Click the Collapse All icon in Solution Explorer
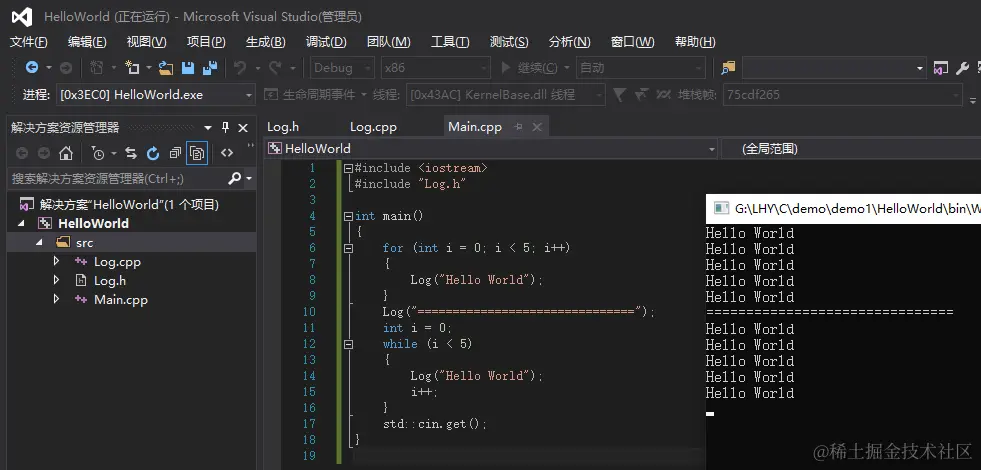 [x=175, y=153]
